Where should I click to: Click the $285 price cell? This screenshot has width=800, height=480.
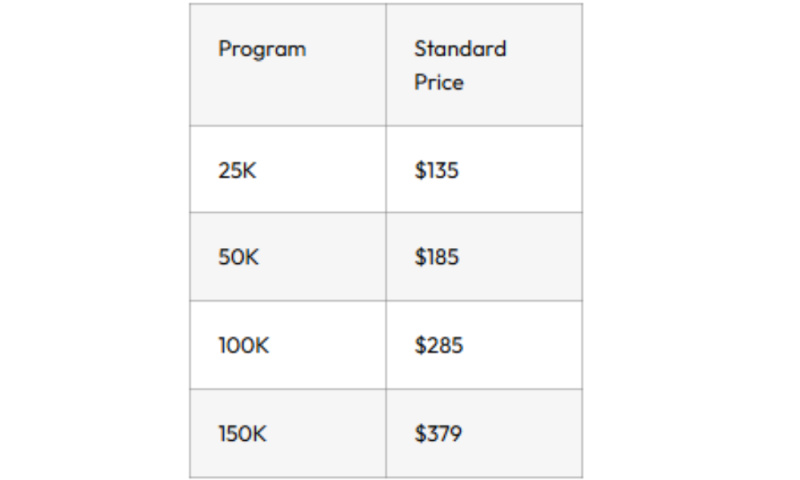tap(438, 346)
